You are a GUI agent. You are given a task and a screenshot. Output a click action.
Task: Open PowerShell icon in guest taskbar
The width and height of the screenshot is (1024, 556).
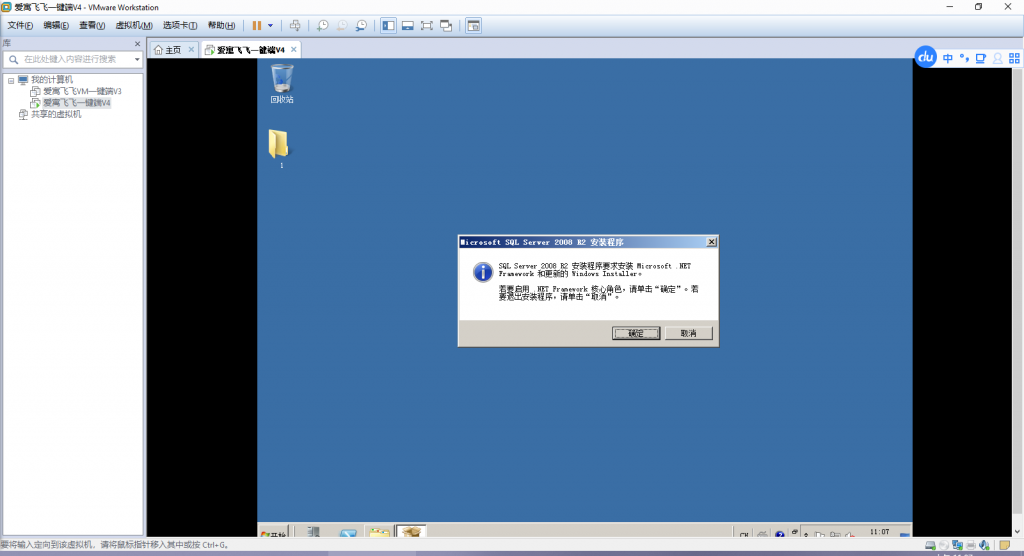[x=348, y=532]
